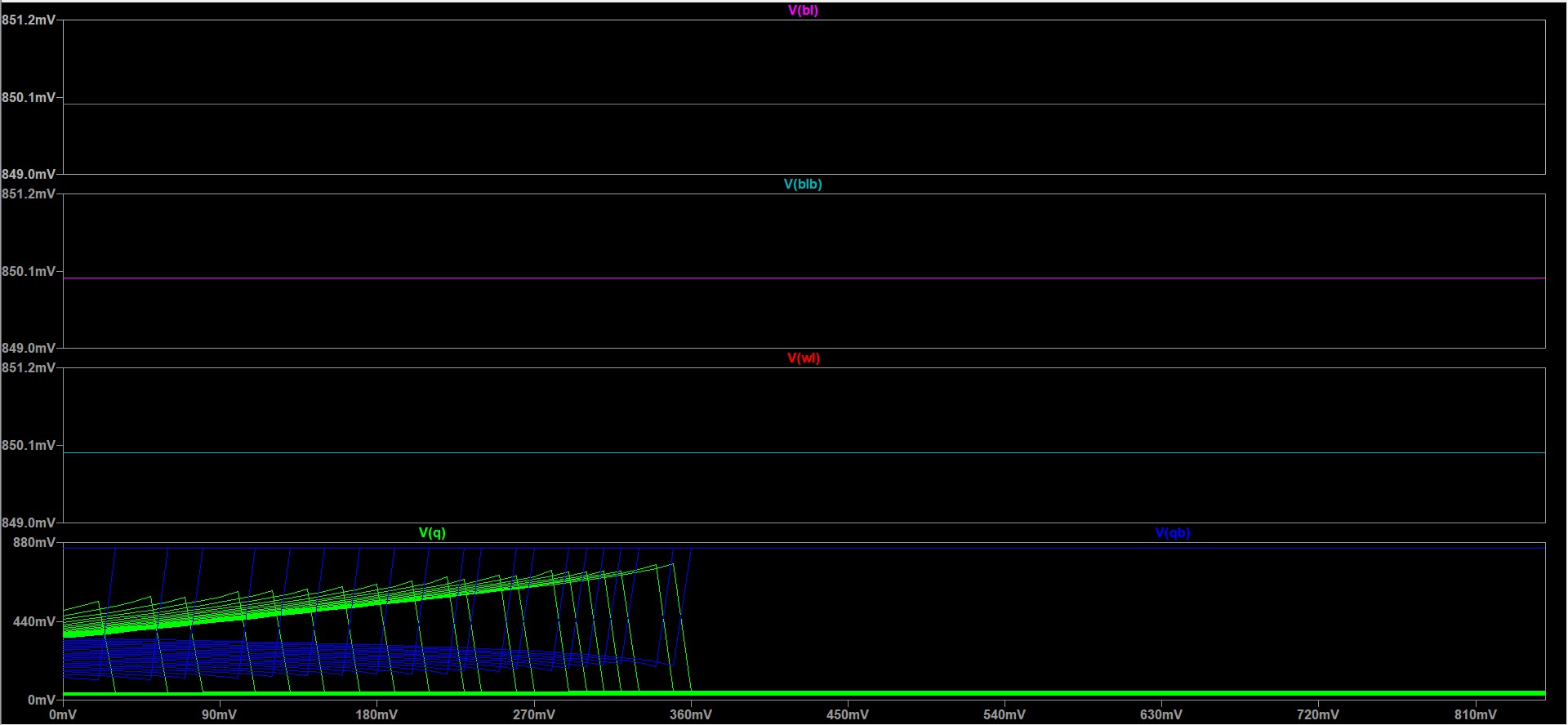Click the red V(wl) trace label
Viewport: 1568px width, 725px height.
803,358
